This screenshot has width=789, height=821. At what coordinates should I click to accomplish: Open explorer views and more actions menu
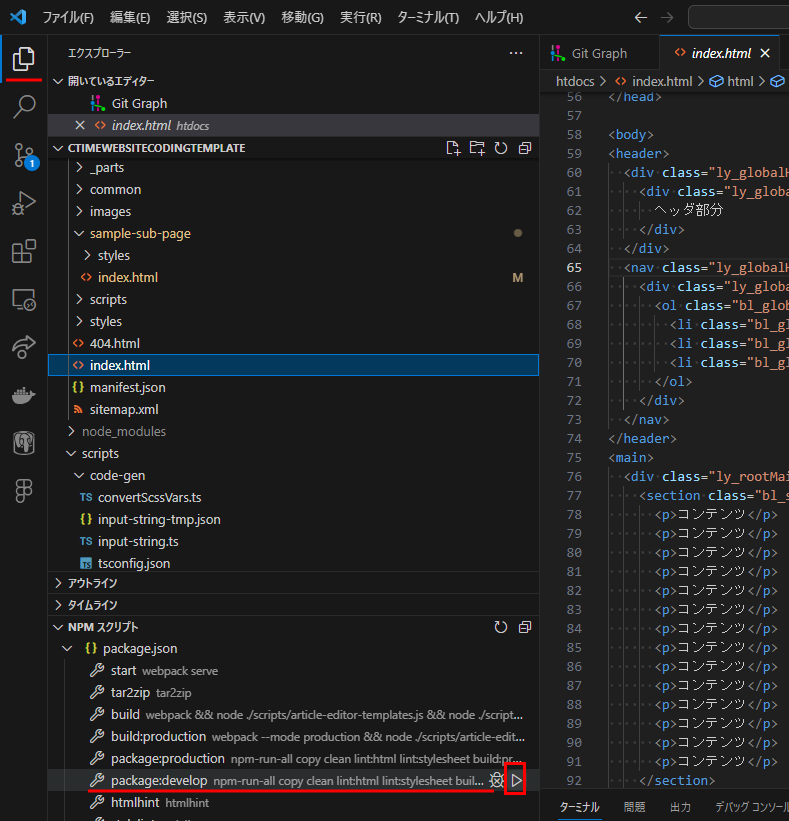coord(516,53)
